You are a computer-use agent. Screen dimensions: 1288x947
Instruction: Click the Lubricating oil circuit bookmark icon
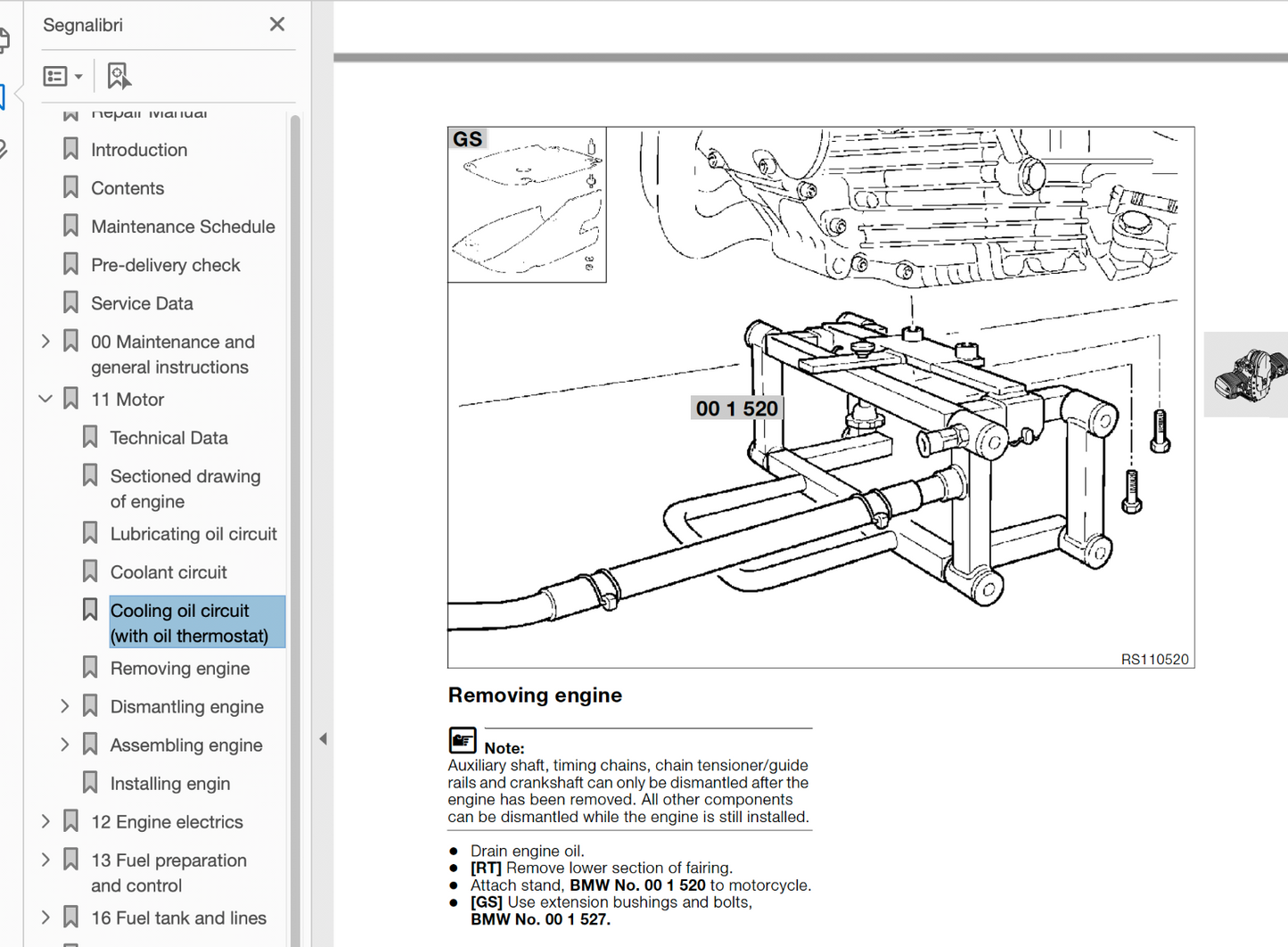coord(90,534)
